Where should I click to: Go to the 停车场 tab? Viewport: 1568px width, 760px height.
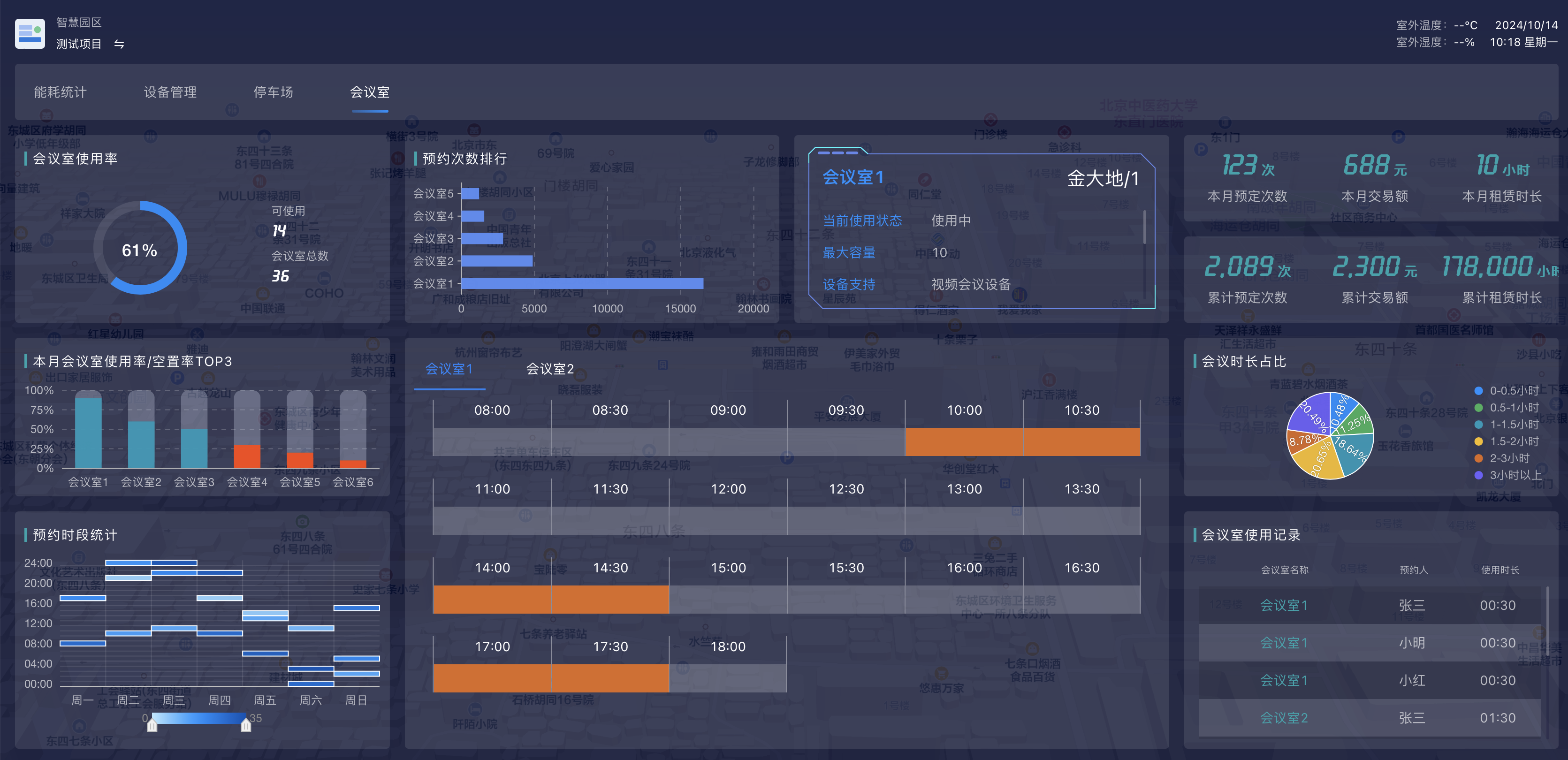[274, 92]
